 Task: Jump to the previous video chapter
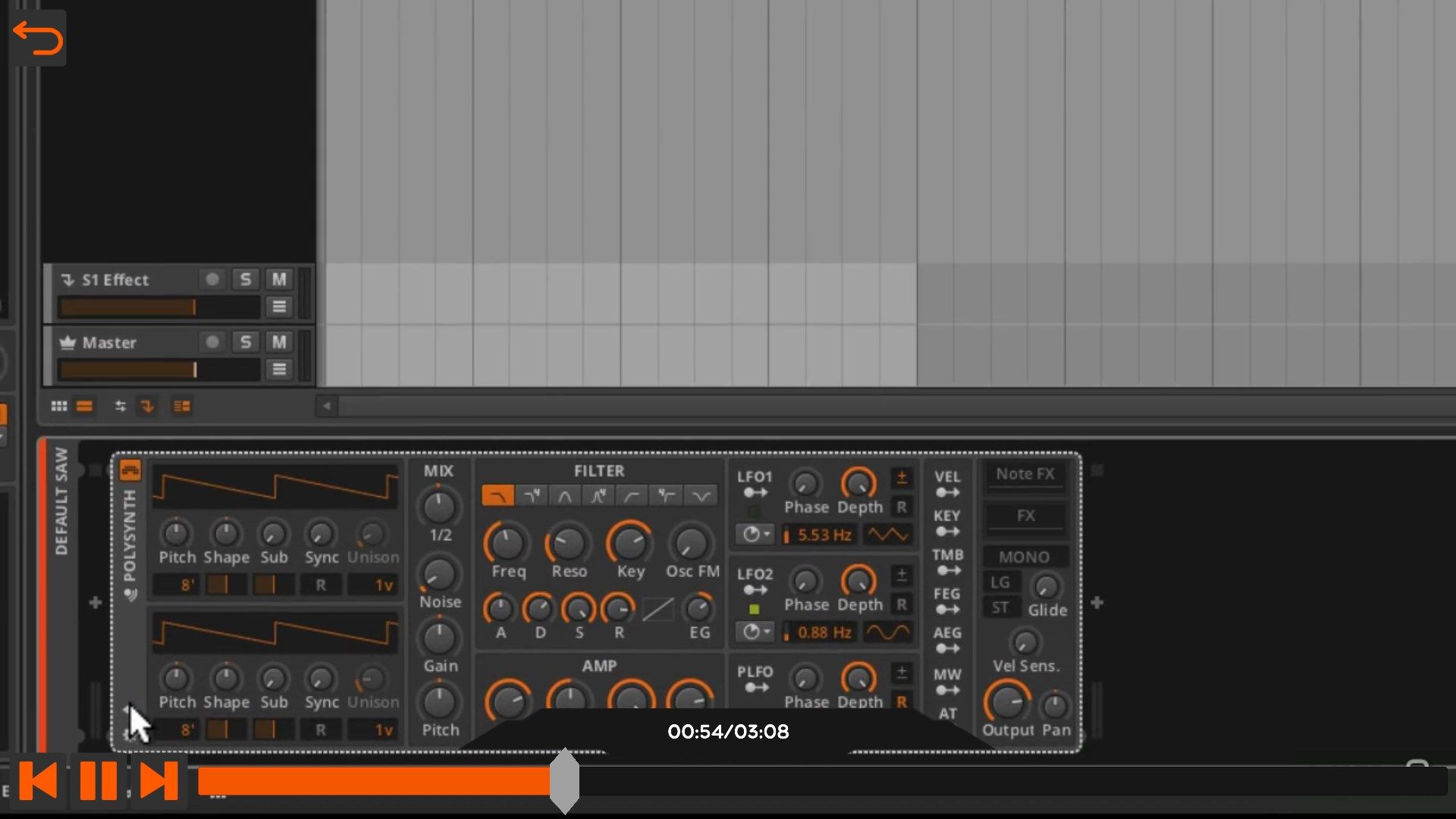tap(38, 780)
